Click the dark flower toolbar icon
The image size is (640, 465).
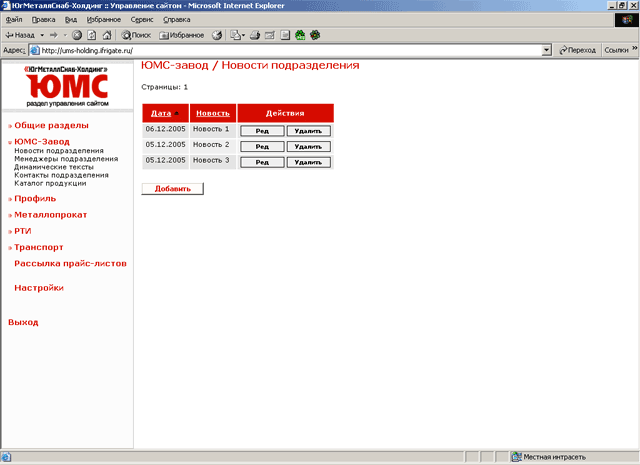coord(315,35)
